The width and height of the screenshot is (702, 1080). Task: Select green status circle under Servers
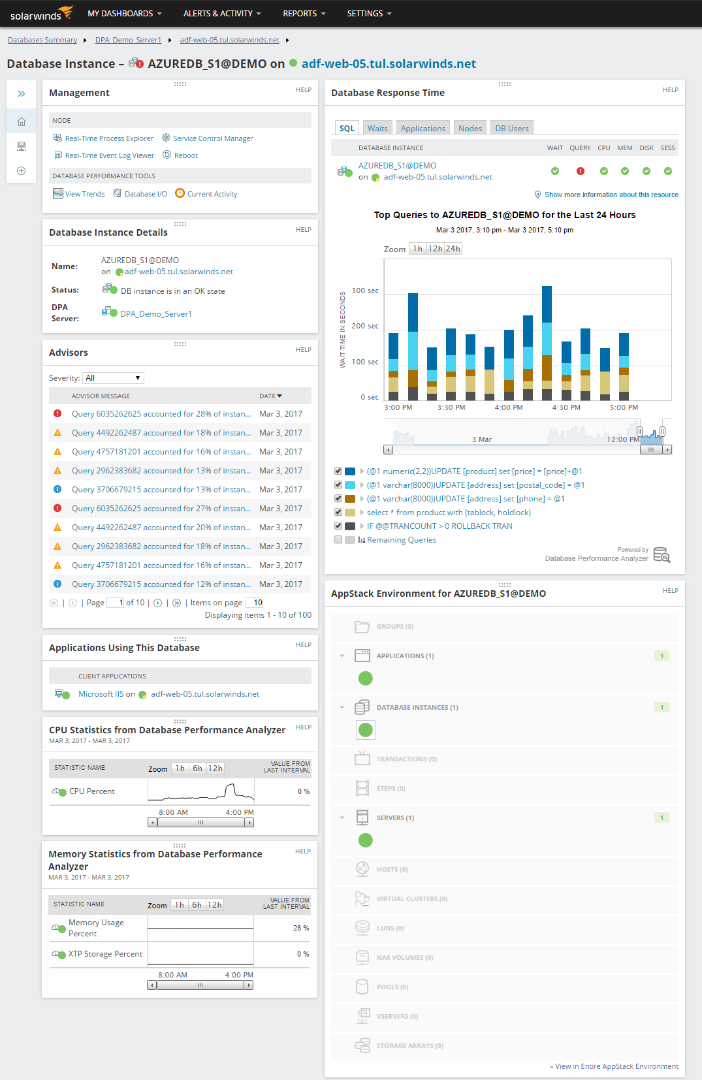366,840
